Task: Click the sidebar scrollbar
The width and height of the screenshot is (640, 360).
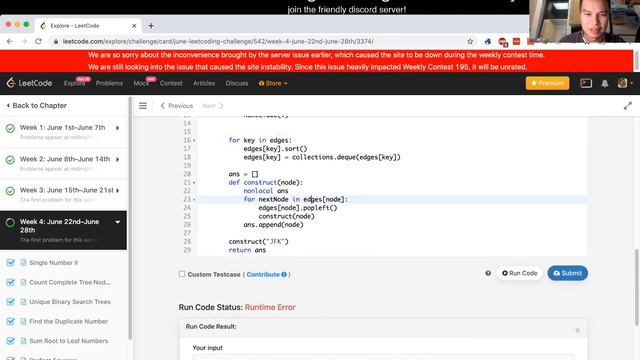Action: pyautogui.click(x=130, y=218)
